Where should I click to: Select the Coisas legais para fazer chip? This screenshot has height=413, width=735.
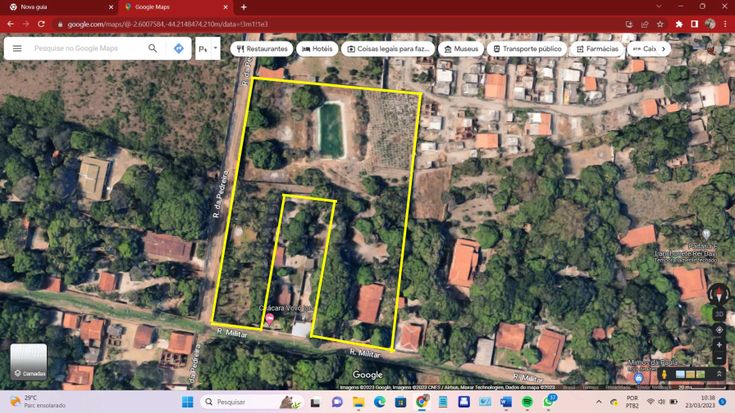tap(388, 49)
